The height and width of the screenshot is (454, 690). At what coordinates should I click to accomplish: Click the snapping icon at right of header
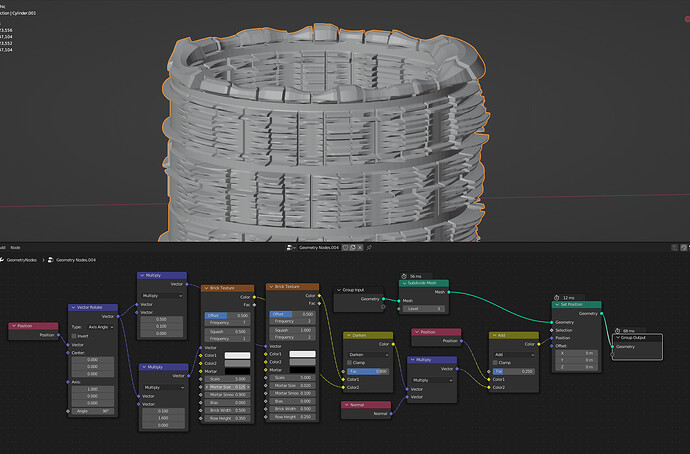pos(683,248)
